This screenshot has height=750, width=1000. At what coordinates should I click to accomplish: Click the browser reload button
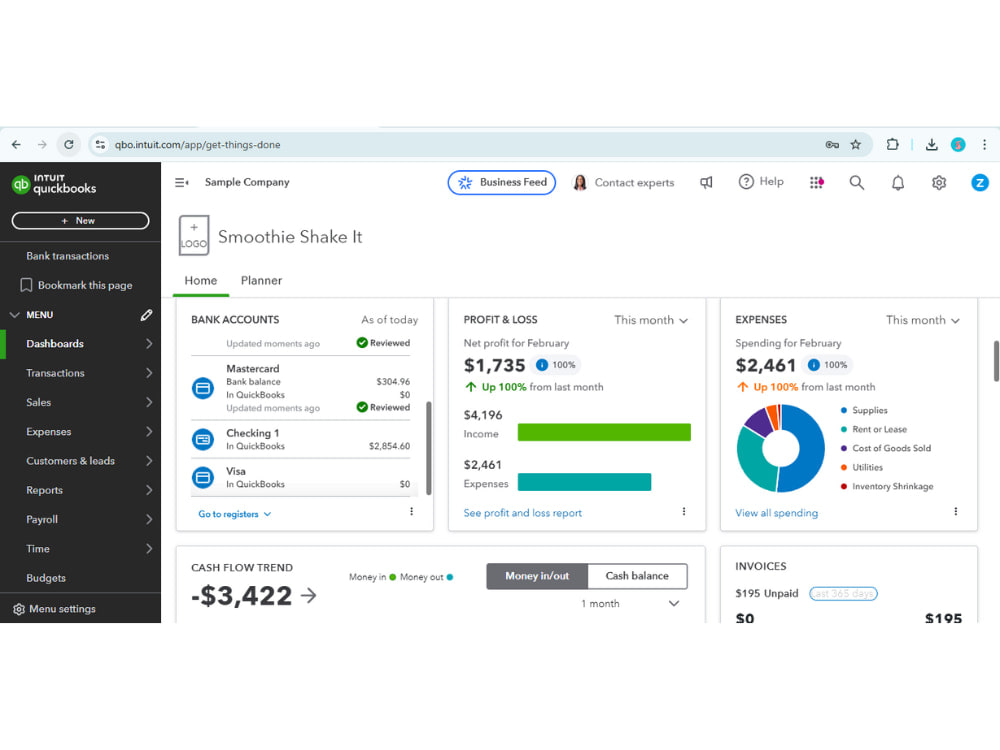69,145
